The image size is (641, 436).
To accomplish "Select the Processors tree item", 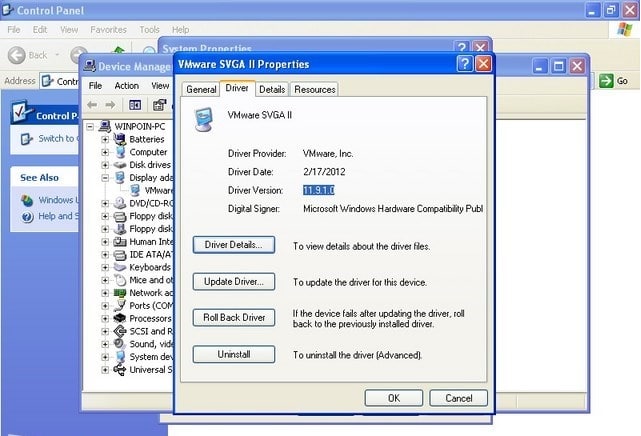I will (150, 318).
